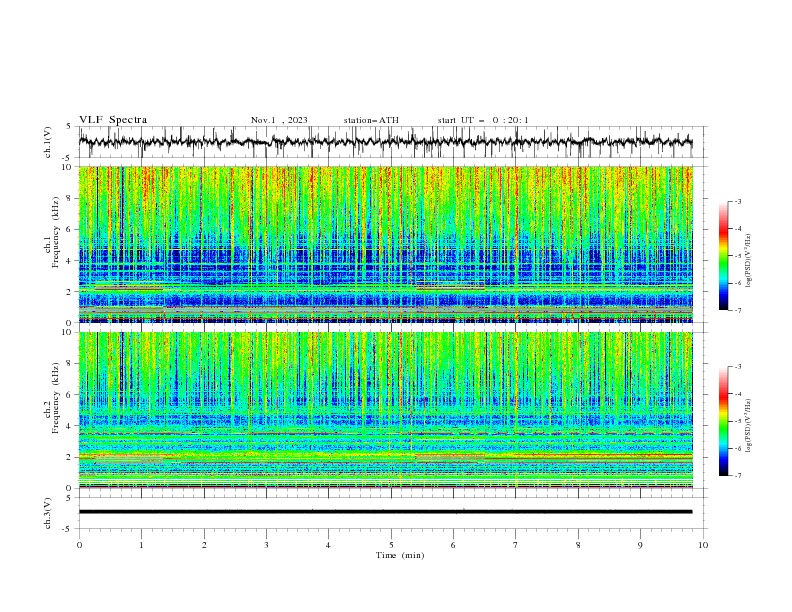Click the upper colorbar 'log(PSD)(V²/Hz)' label
The height and width of the screenshot is (612, 792).
[749, 261]
